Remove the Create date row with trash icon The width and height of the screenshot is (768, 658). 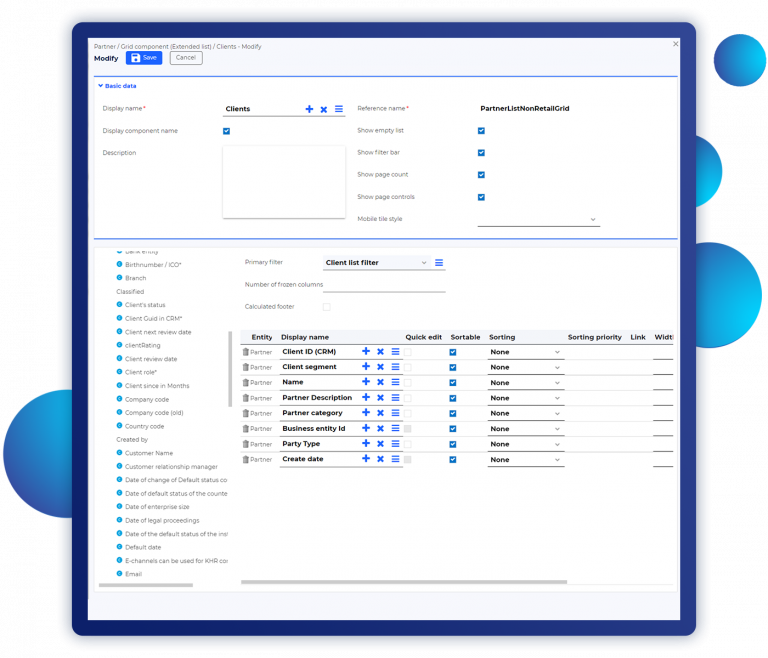point(245,459)
